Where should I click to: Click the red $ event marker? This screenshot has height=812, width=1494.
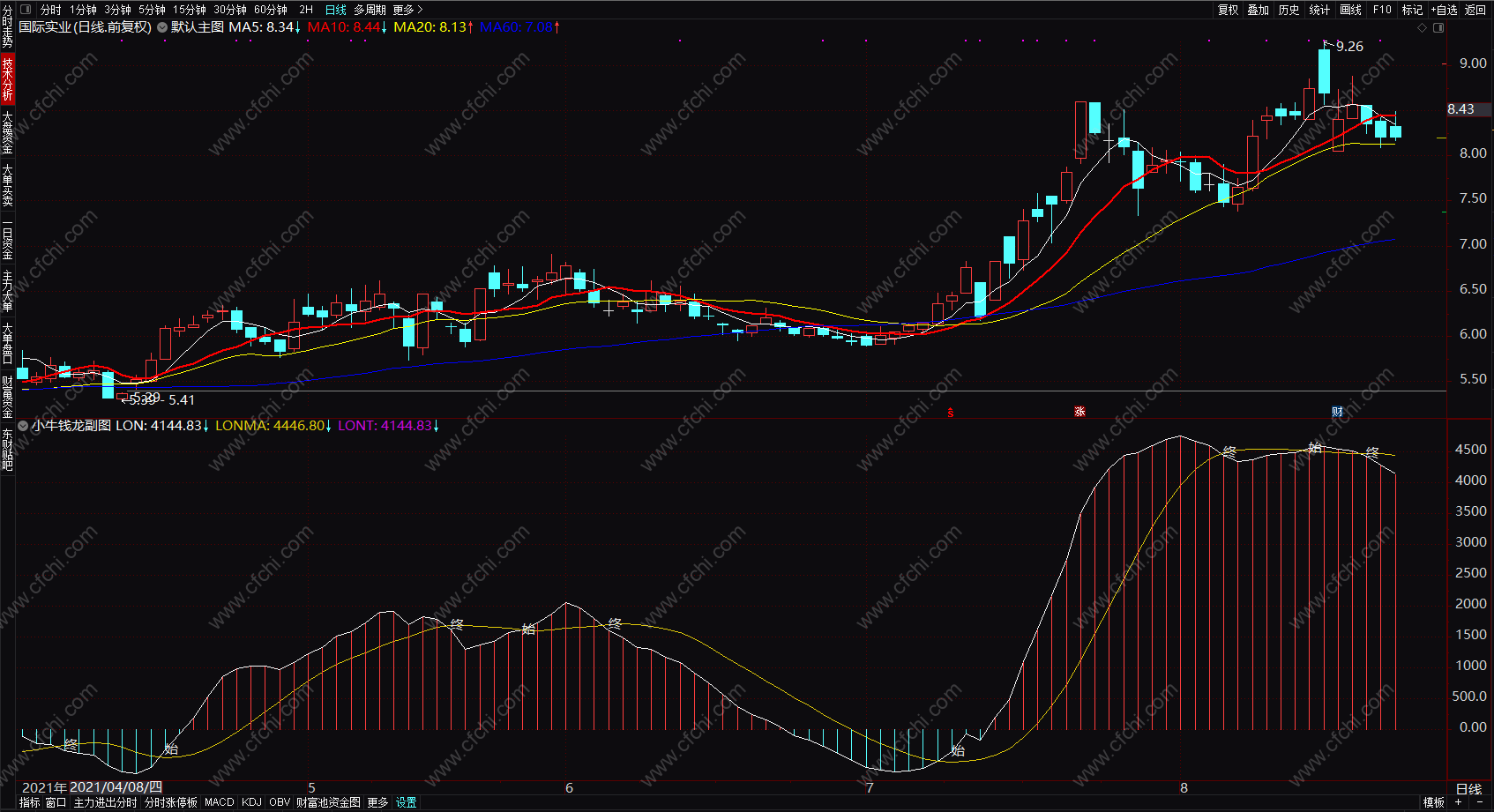click(x=950, y=413)
